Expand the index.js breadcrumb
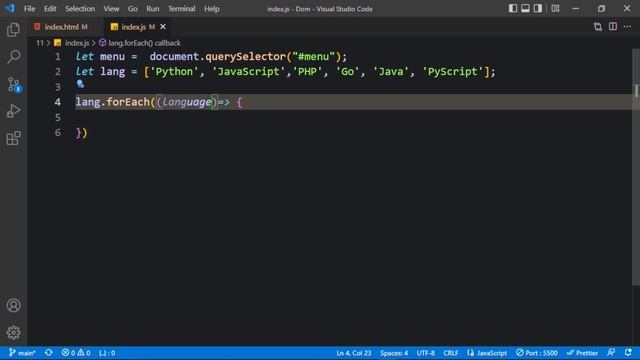Screen dimensions: 640x360 tap(77, 43)
